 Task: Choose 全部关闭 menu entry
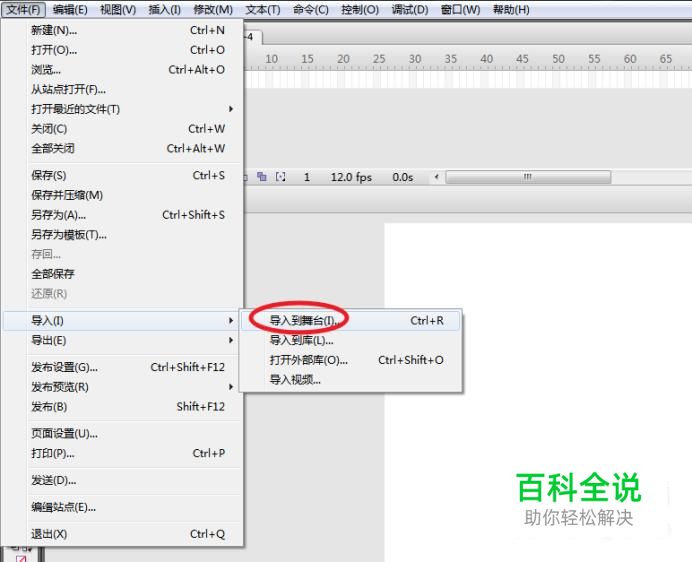(123, 148)
